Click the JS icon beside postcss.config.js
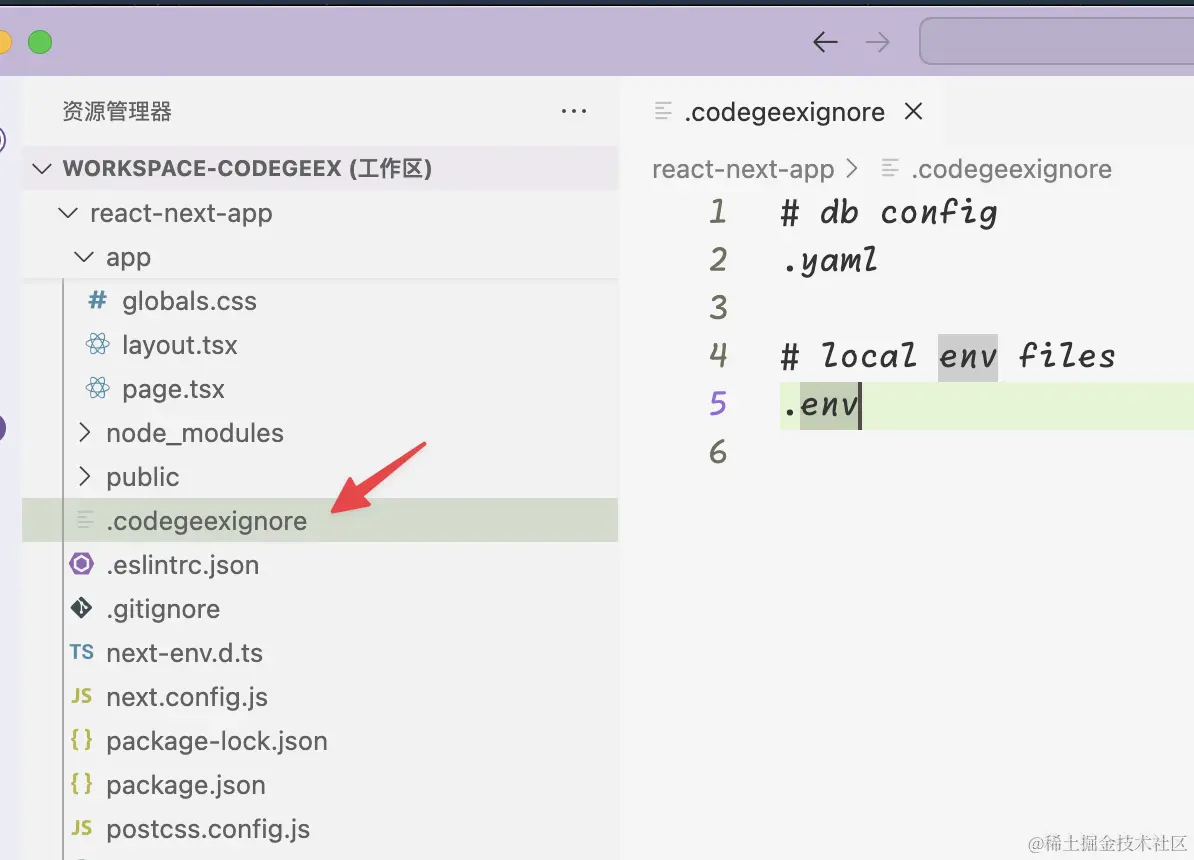Screen dimensions: 1194x860 point(81,828)
